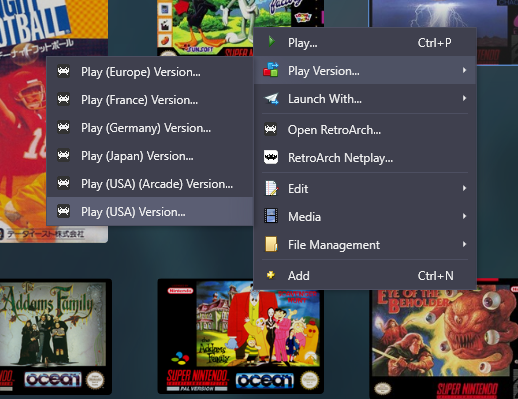The image size is (518, 399).
Task: Expand the Launch With submenu arrow
Action: point(464,98)
